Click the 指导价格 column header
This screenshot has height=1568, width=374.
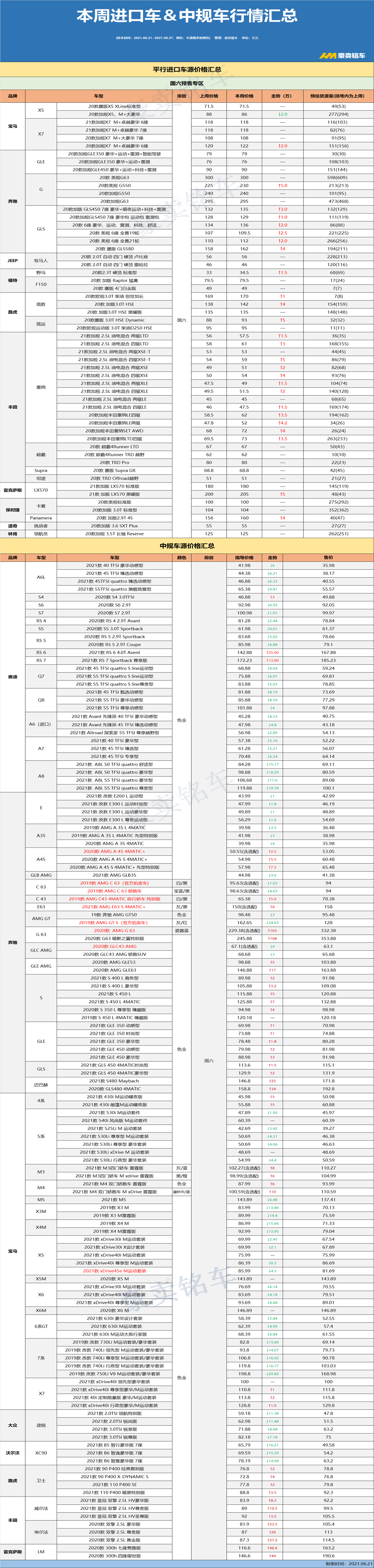[x=244, y=558]
